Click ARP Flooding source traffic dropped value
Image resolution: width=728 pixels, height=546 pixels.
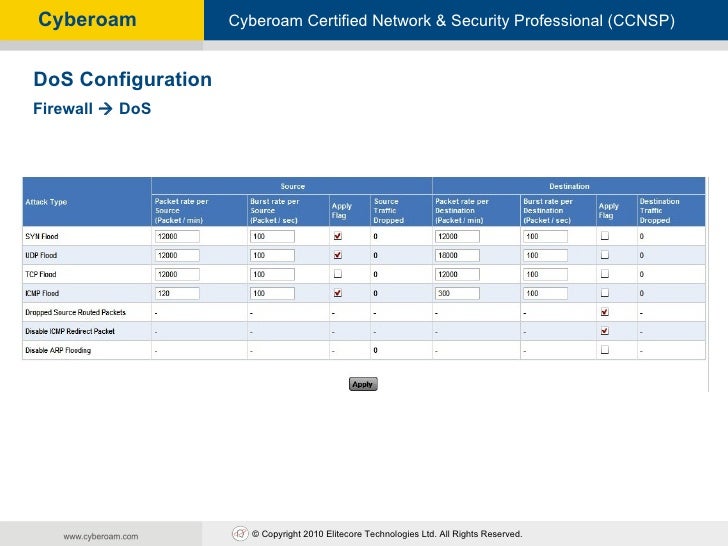click(375, 351)
